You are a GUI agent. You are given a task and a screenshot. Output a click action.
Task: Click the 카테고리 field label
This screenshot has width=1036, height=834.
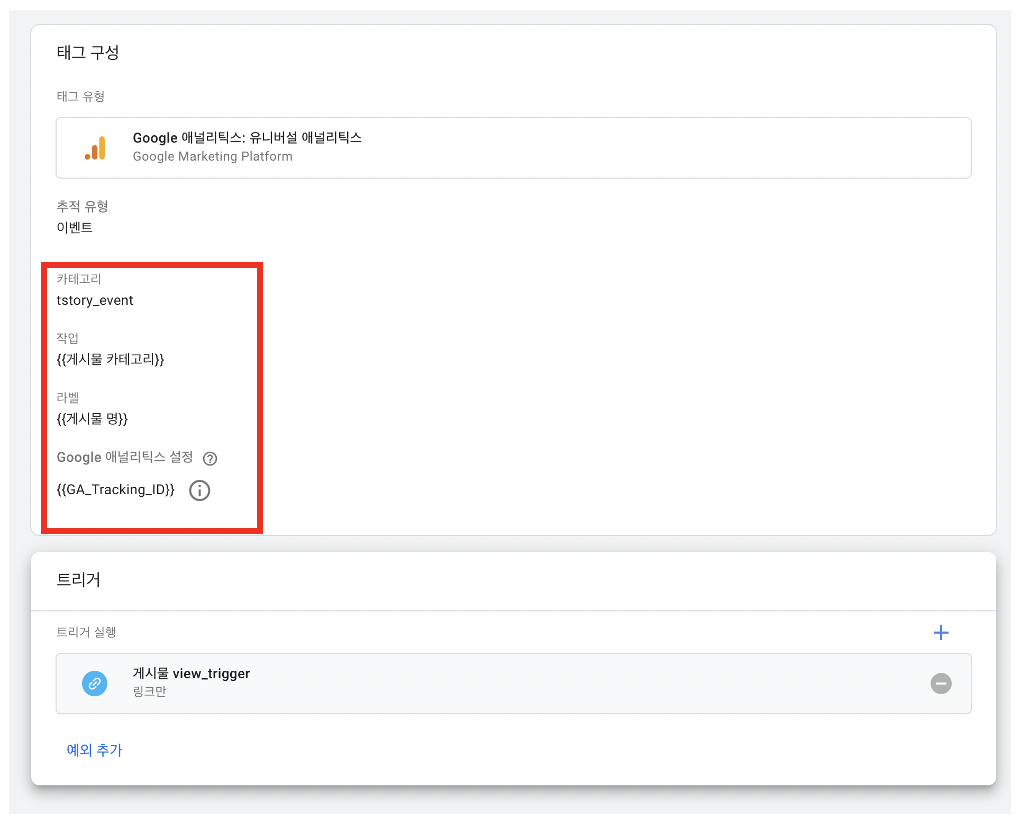pyautogui.click(x=79, y=279)
